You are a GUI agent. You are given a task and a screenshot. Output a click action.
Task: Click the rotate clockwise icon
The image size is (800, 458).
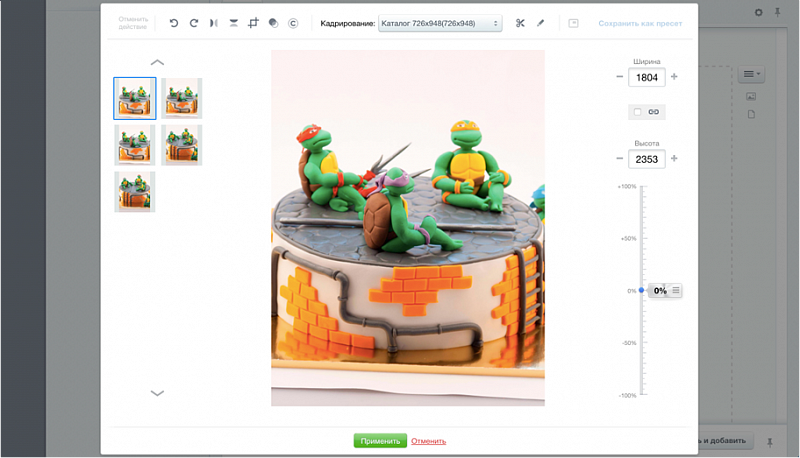coord(194,23)
